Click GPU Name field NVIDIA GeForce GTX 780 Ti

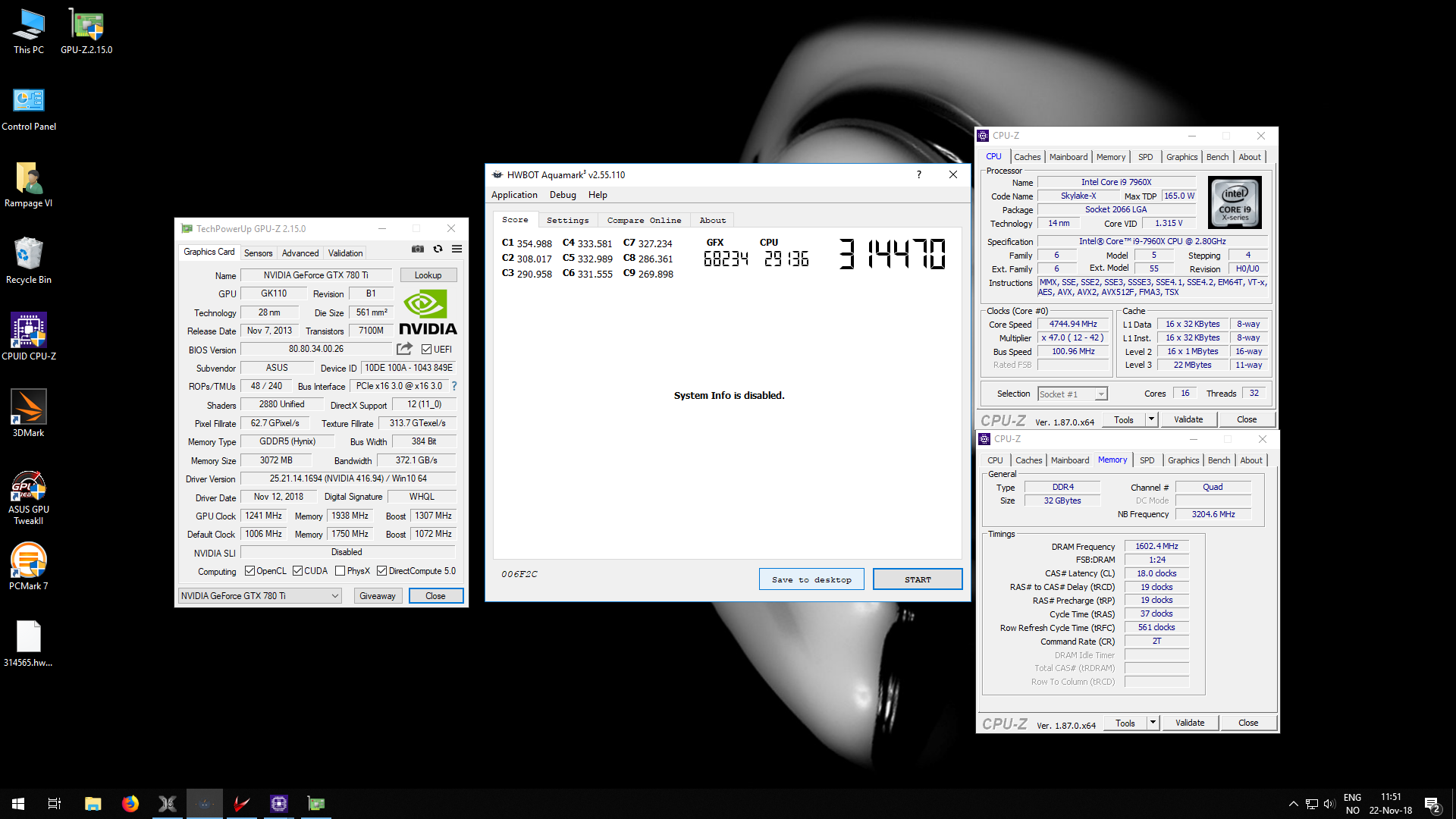316,275
